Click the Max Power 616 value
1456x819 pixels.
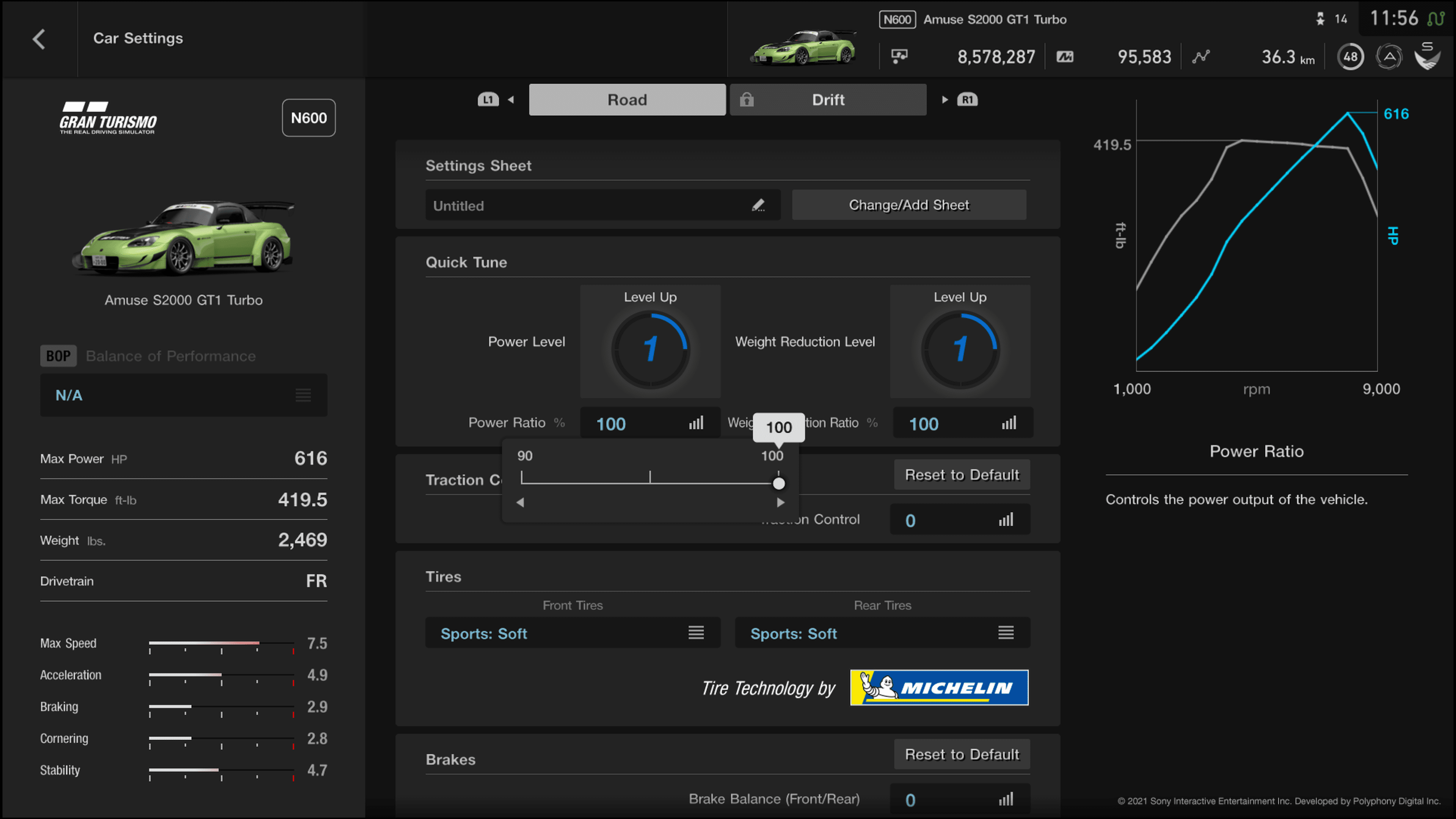coord(310,458)
